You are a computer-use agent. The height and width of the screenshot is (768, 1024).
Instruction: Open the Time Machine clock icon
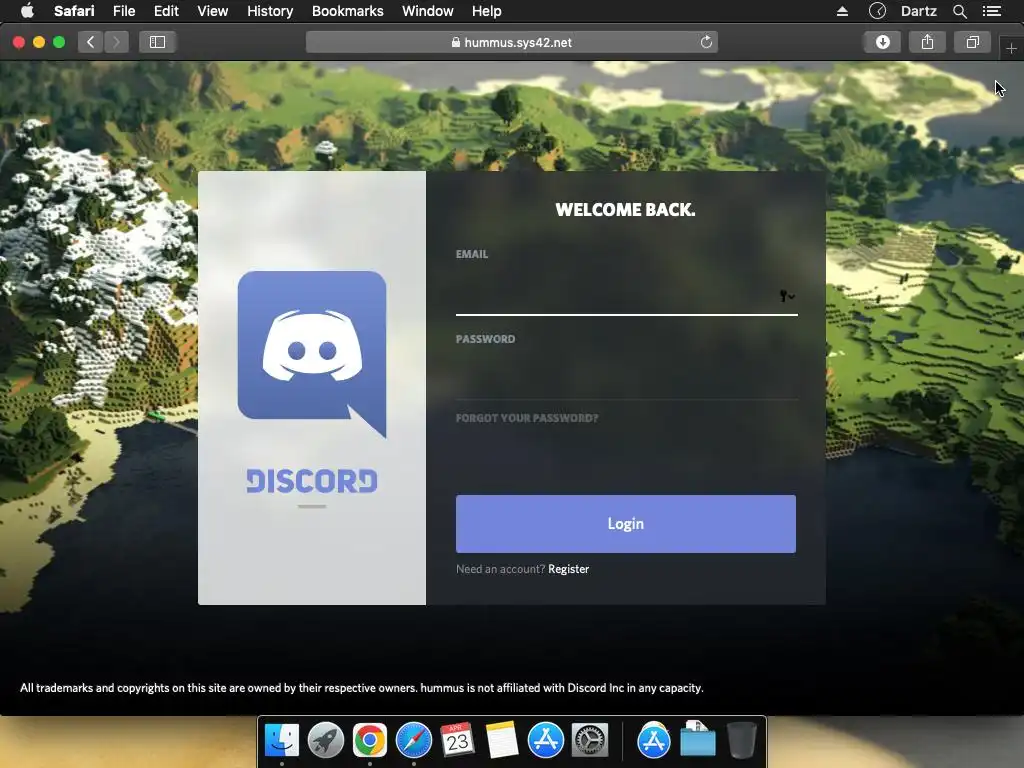point(877,11)
